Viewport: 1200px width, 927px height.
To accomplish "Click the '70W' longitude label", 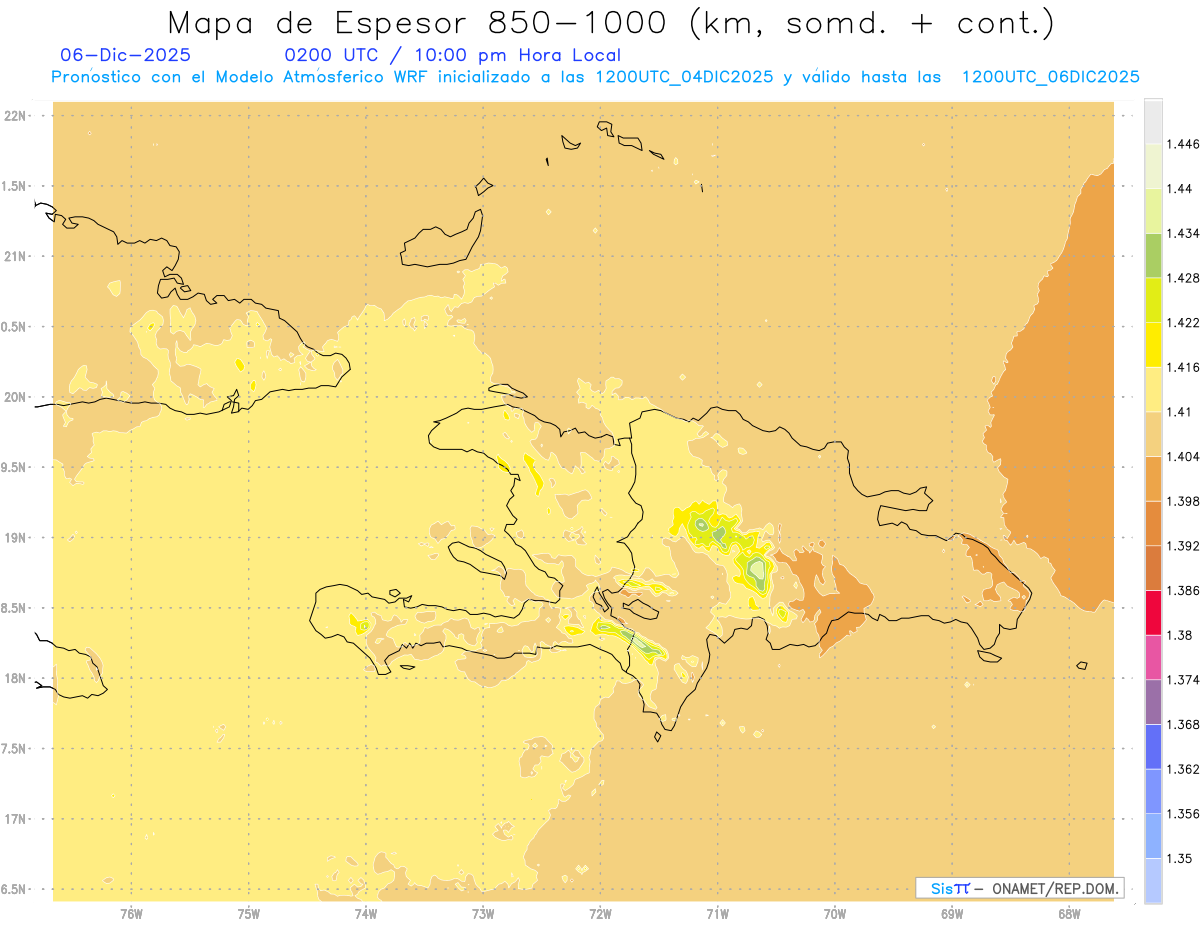I will (835, 913).
